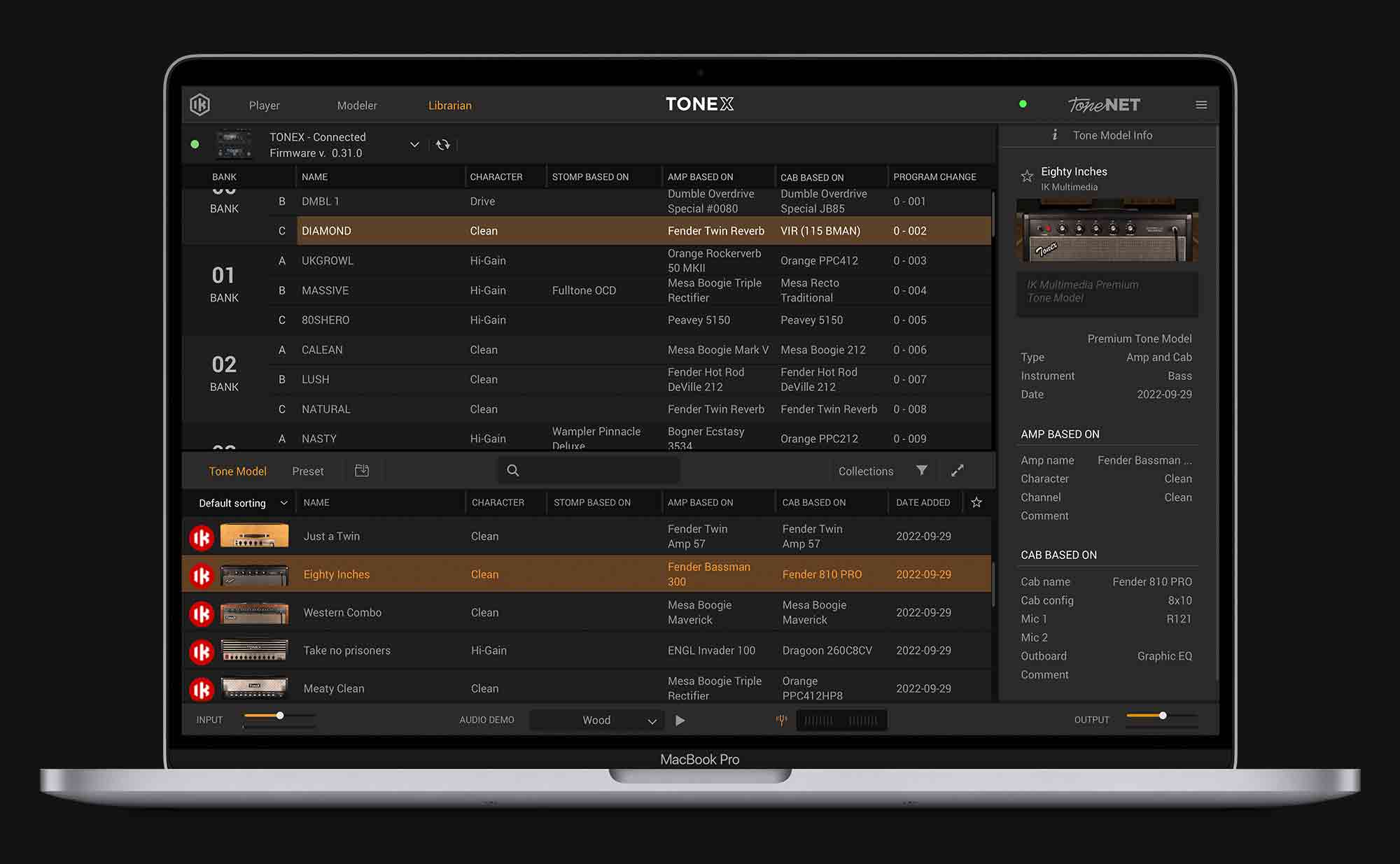
Task: Click the IK Multimedia logo icon
Action: [x=199, y=105]
